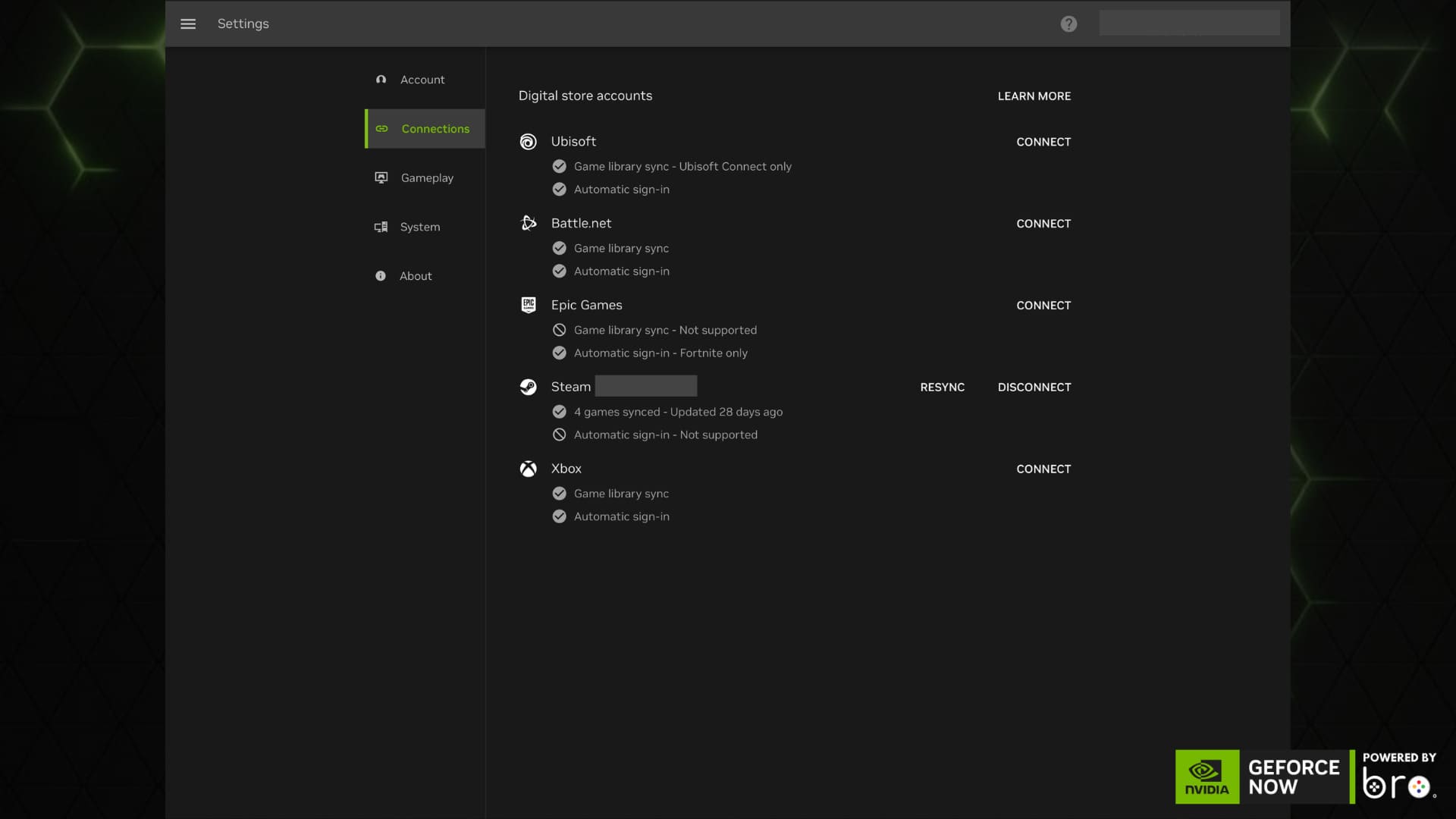
Task: Click 'Automatic sign-in - Not supported' text
Action: [666, 435]
